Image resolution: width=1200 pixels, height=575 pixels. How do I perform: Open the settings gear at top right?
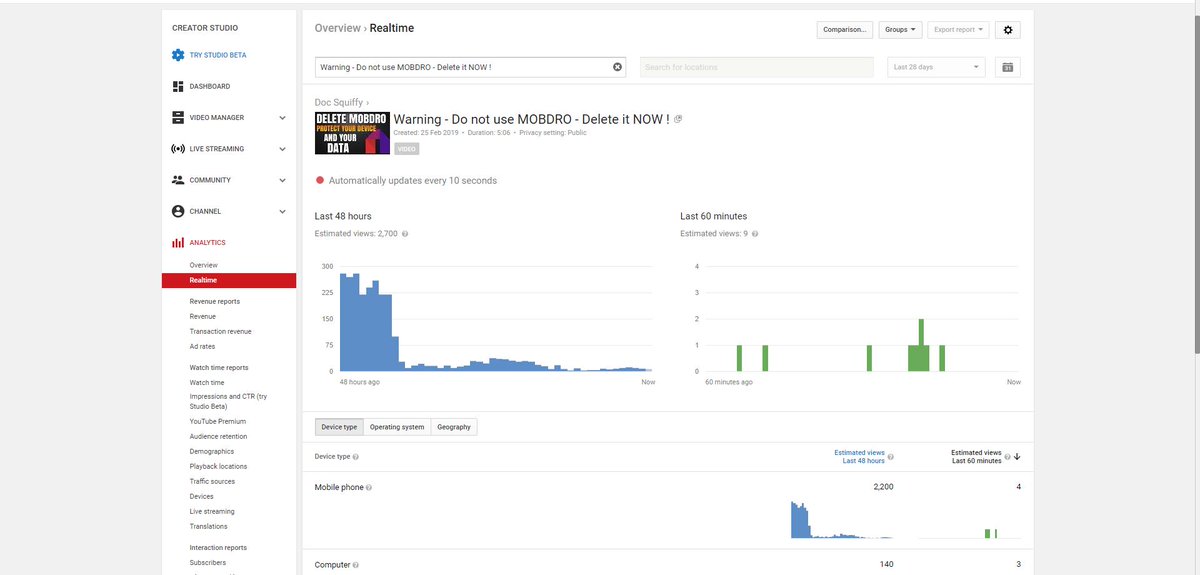coord(1008,30)
